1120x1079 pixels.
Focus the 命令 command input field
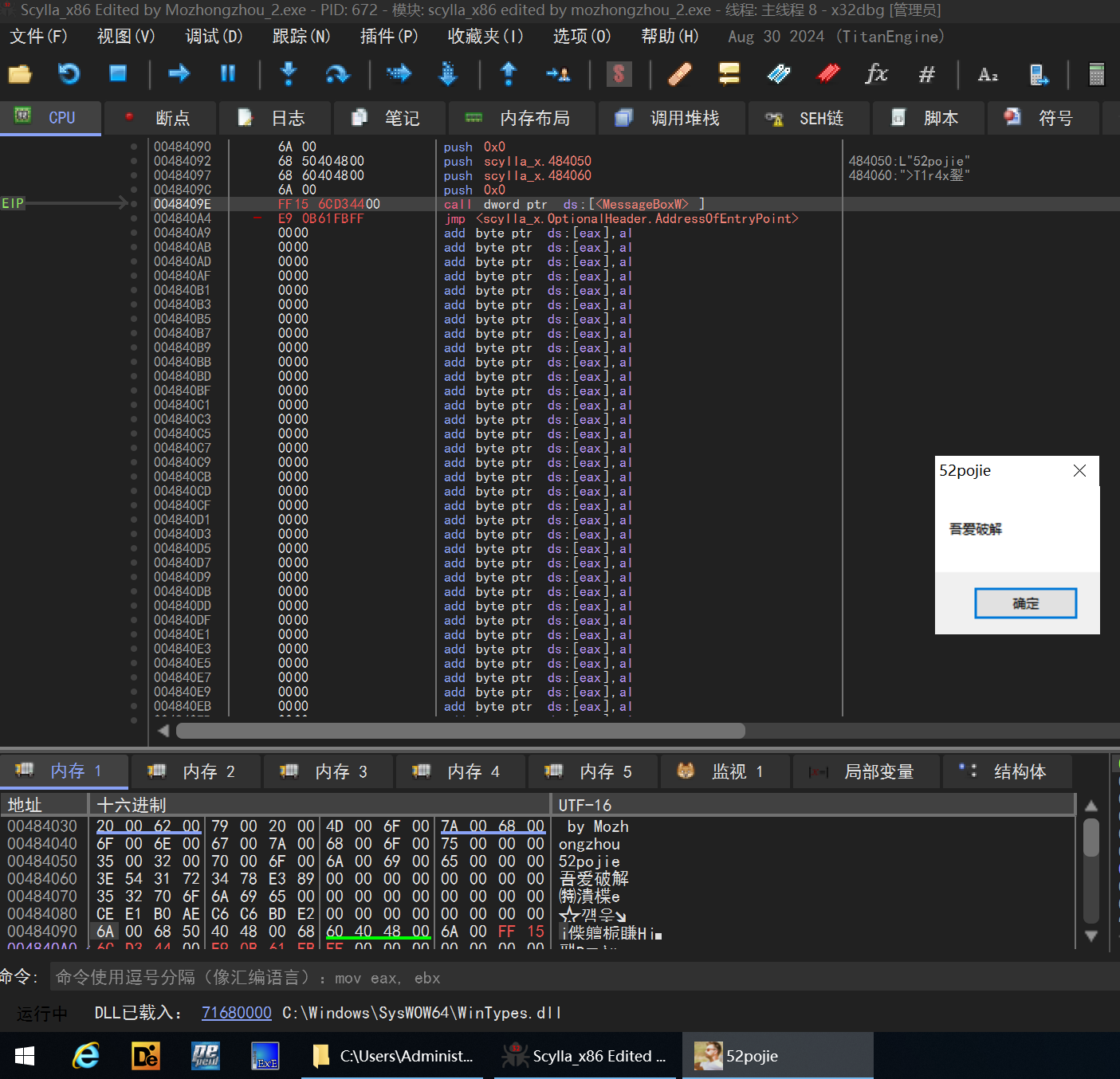[x=584, y=978]
